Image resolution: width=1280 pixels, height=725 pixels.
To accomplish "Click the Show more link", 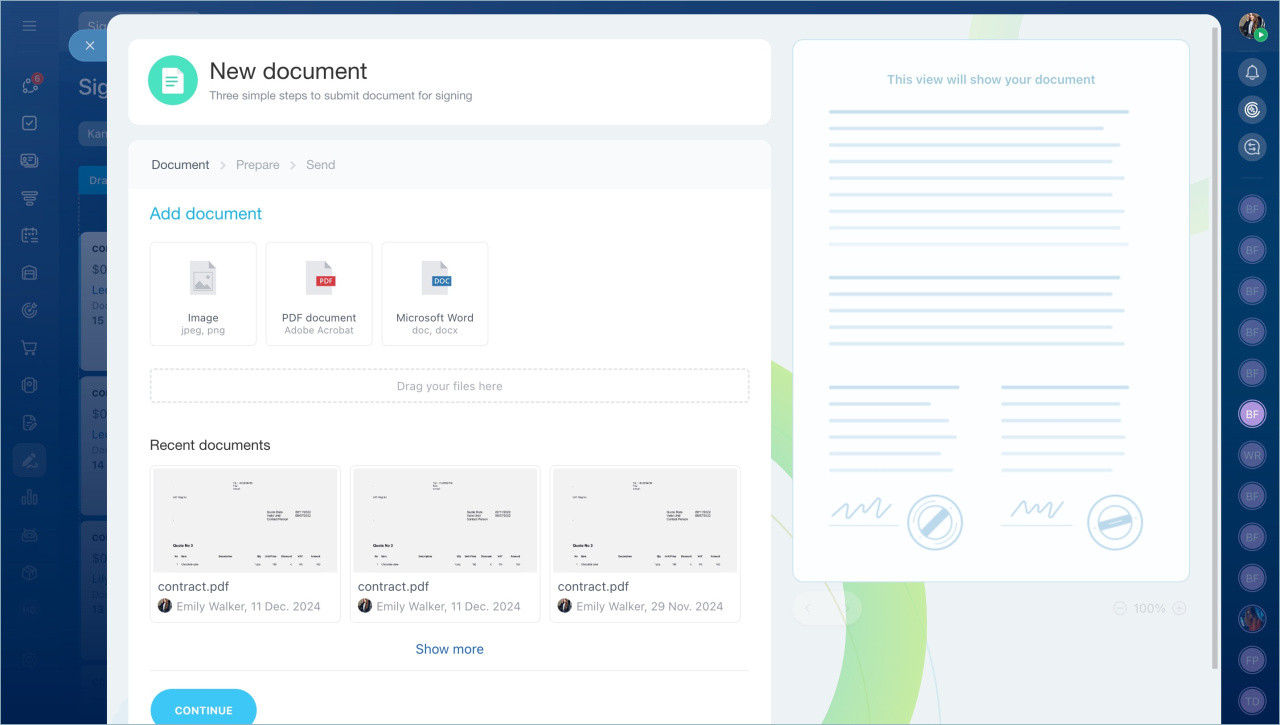I will pyautogui.click(x=449, y=649).
